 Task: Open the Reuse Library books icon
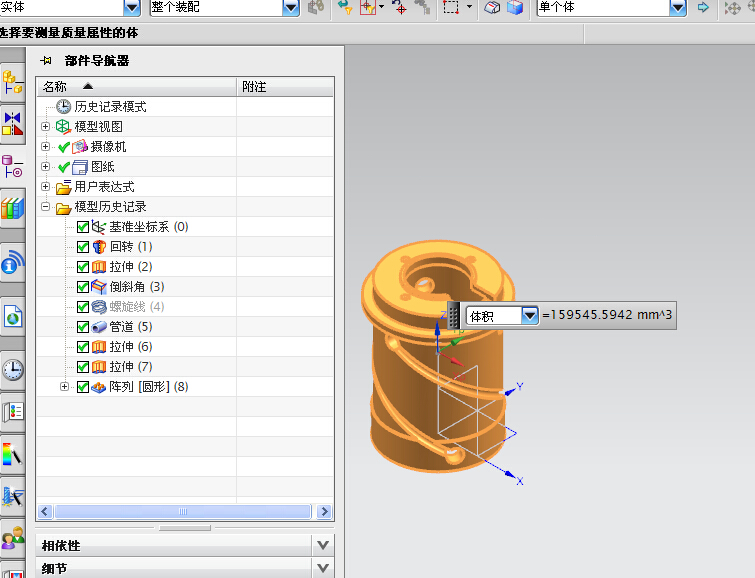(12, 208)
